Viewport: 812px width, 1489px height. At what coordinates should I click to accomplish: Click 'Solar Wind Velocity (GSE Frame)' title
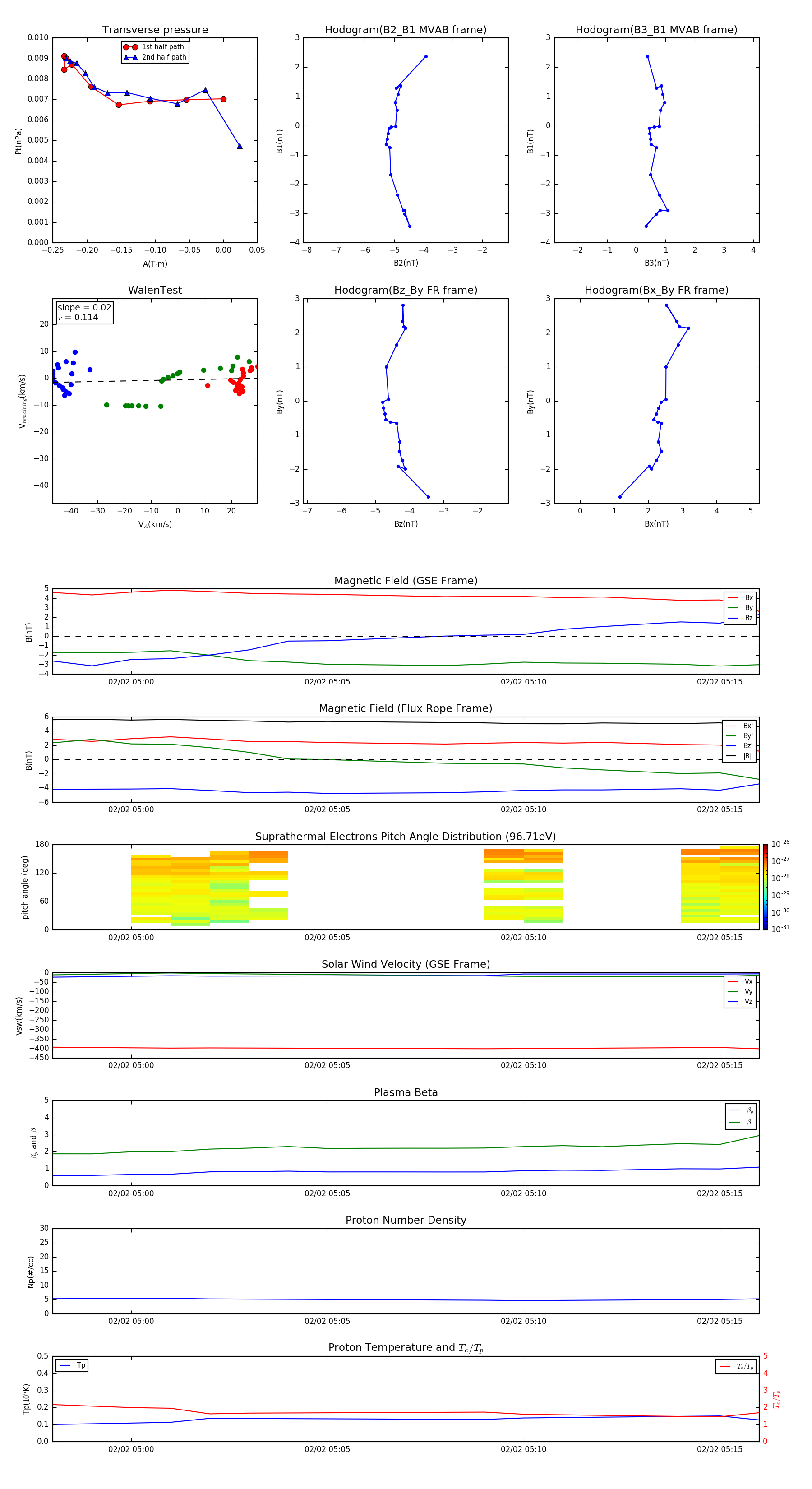coord(406,965)
